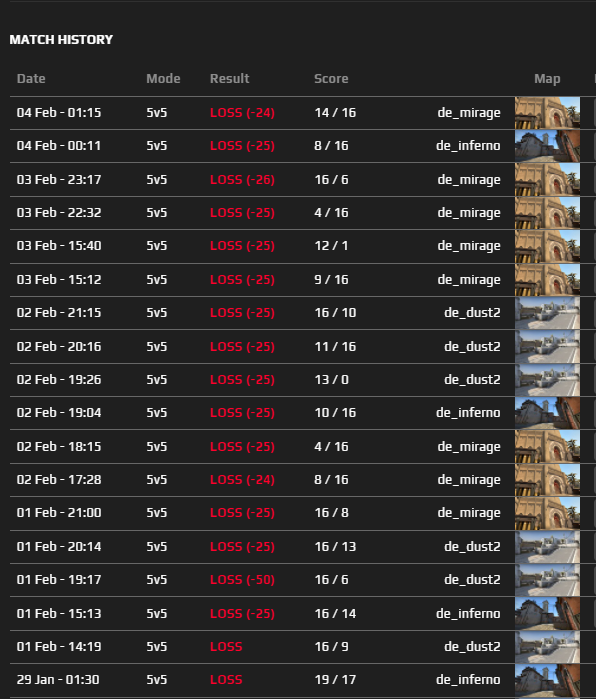Click the Match History heading

coord(61,40)
